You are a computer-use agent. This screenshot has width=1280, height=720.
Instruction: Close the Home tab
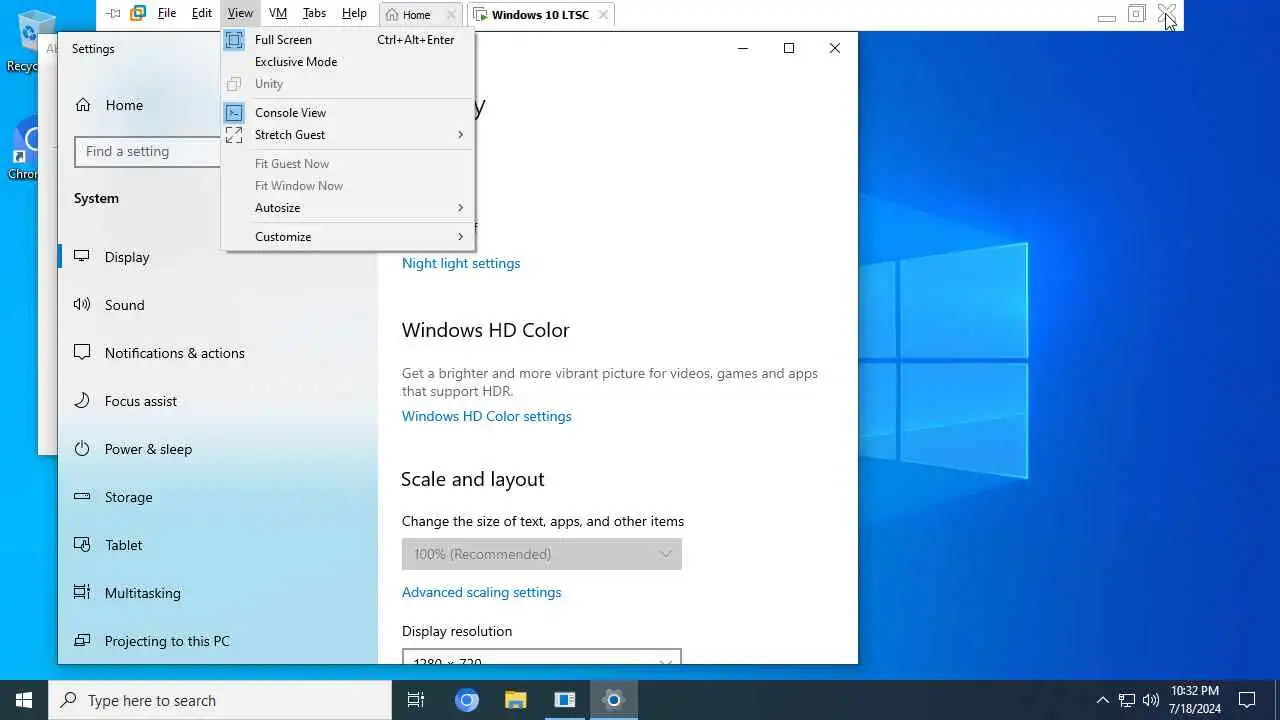tap(451, 15)
